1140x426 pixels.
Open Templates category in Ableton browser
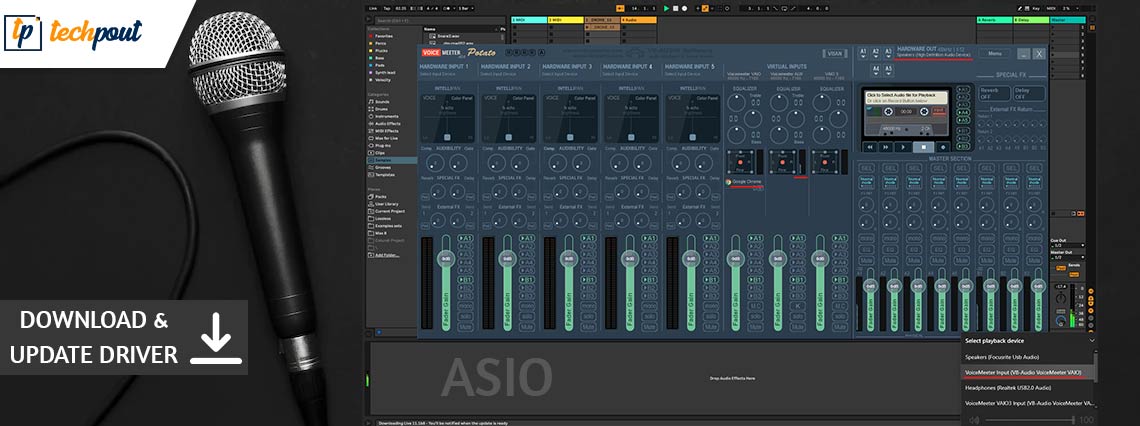coord(384,174)
